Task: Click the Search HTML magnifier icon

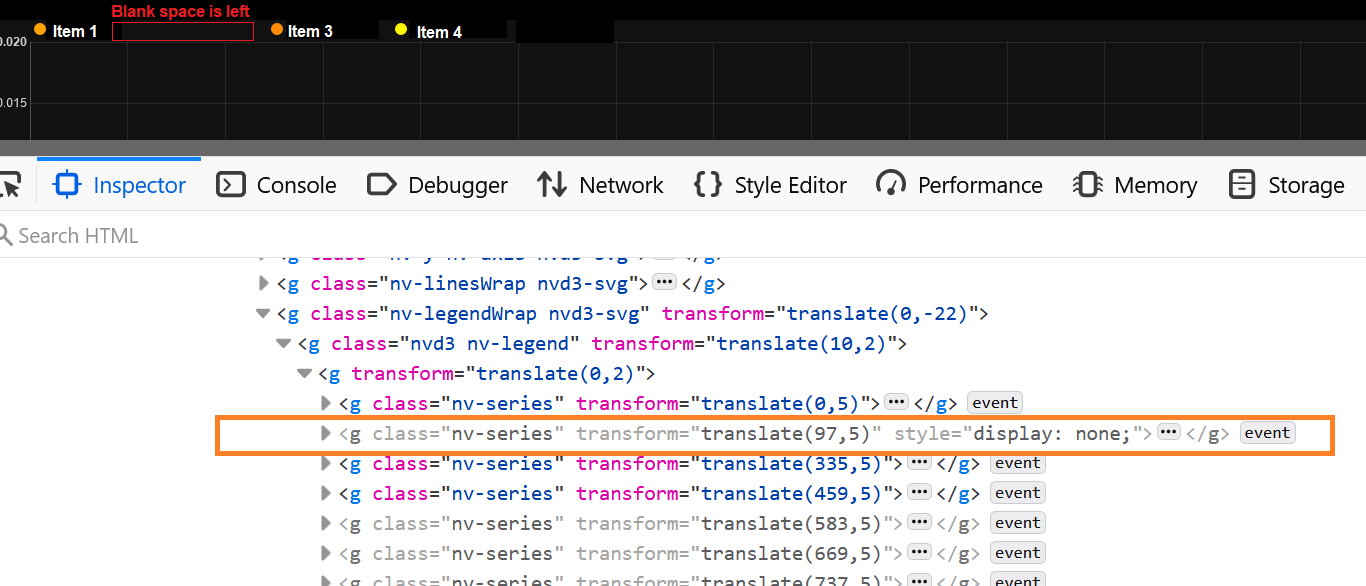Action: 5,236
